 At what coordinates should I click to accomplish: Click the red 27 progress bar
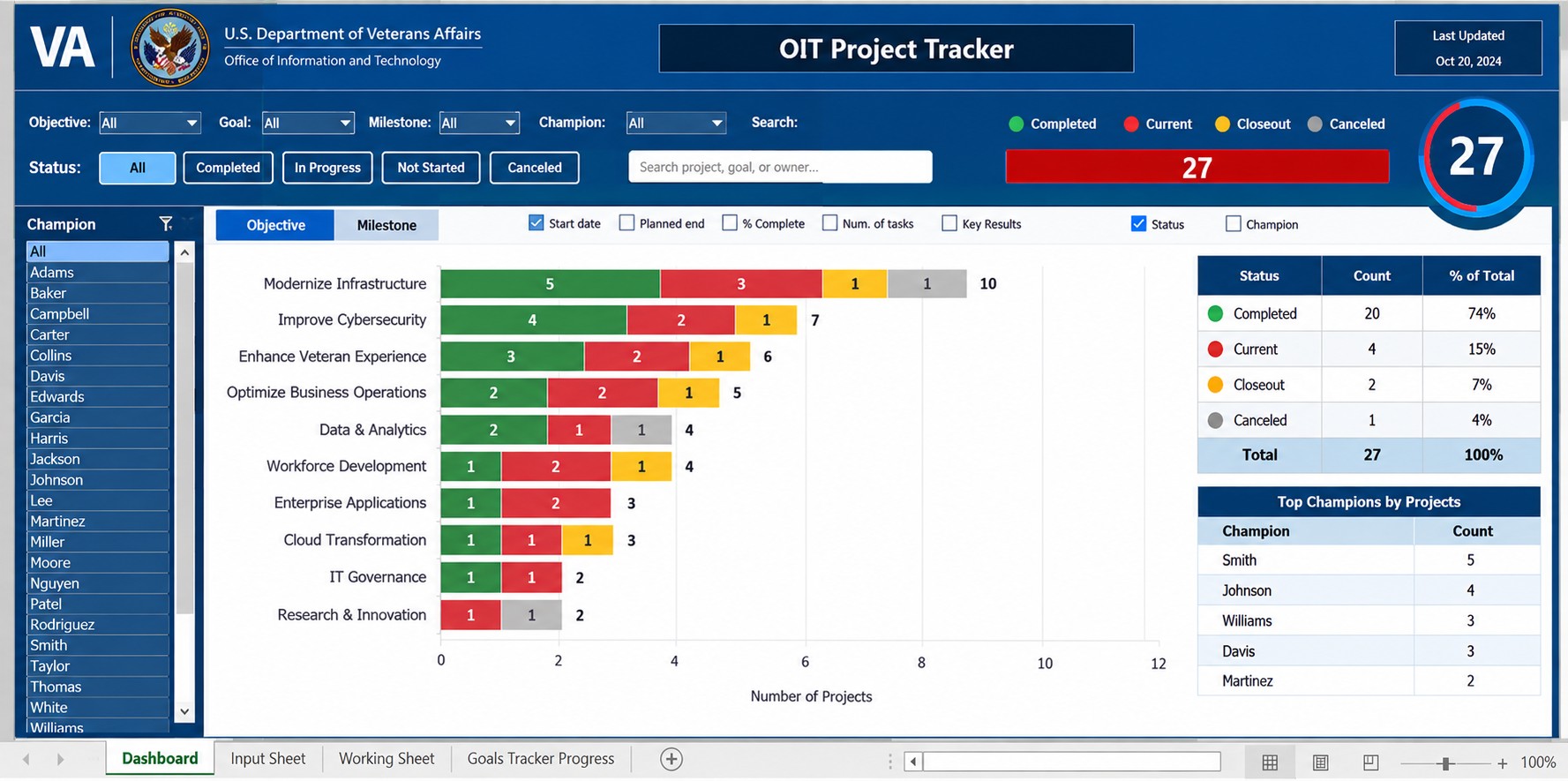pyautogui.click(x=1197, y=167)
